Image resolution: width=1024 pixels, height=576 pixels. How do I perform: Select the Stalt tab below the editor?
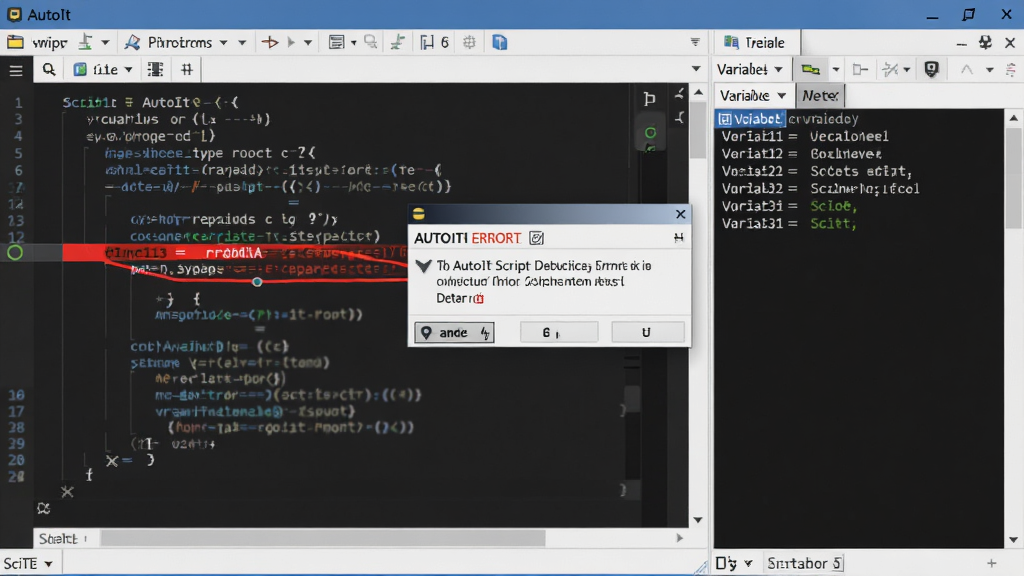62,539
